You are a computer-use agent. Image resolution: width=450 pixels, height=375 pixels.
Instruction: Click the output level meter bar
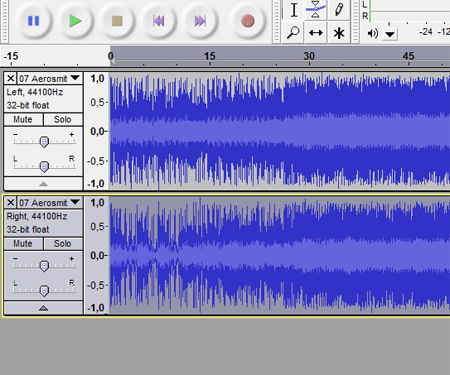pyautogui.click(x=409, y=11)
